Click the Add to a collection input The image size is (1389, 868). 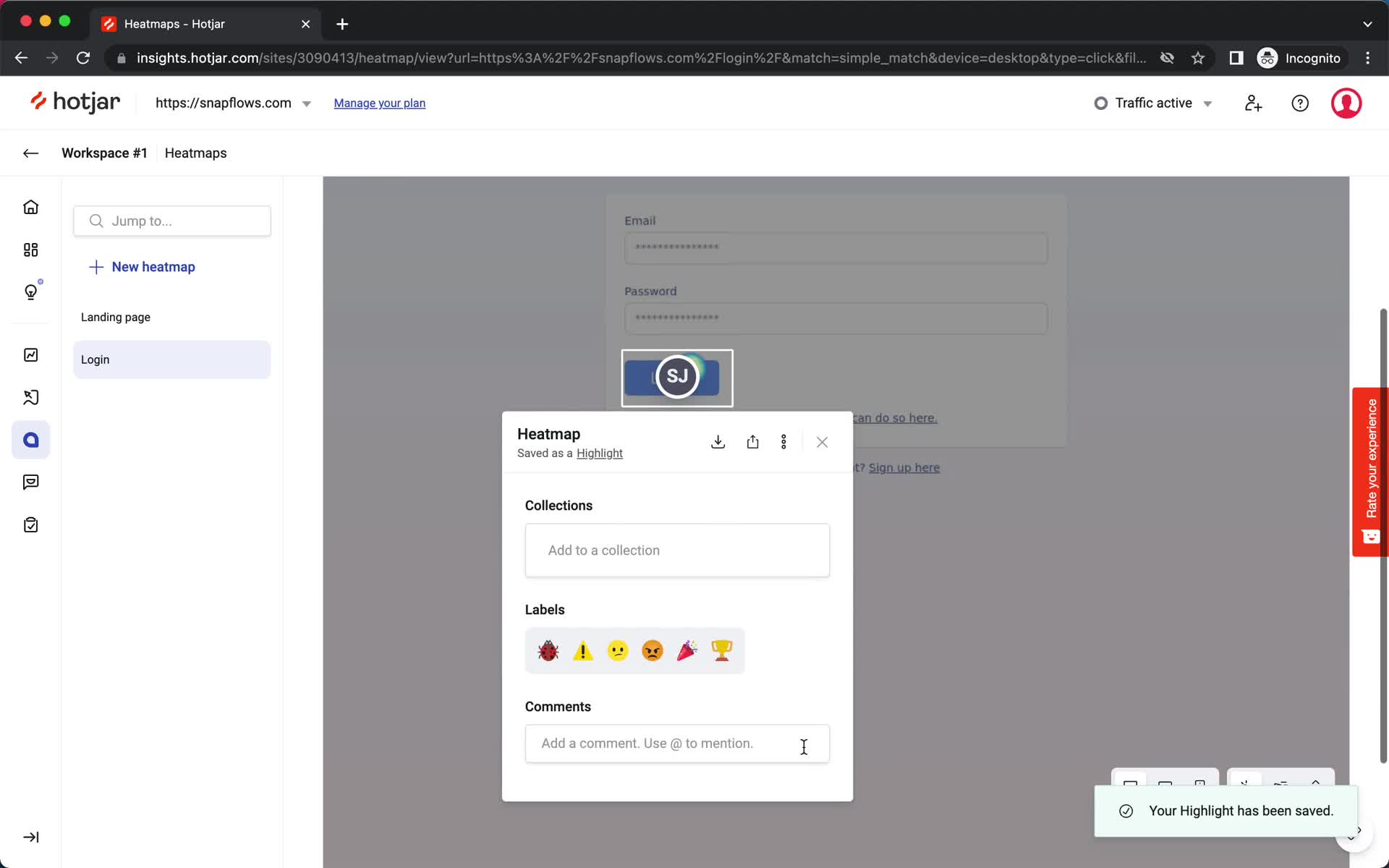pyautogui.click(x=678, y=550)
